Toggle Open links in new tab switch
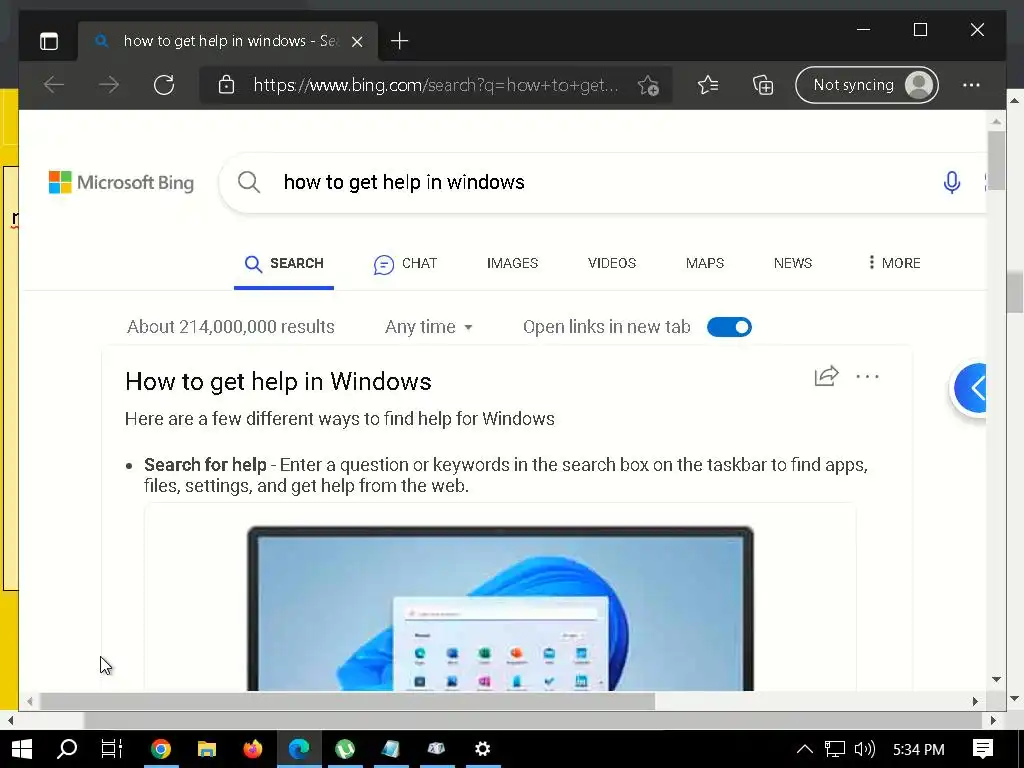 729,327
